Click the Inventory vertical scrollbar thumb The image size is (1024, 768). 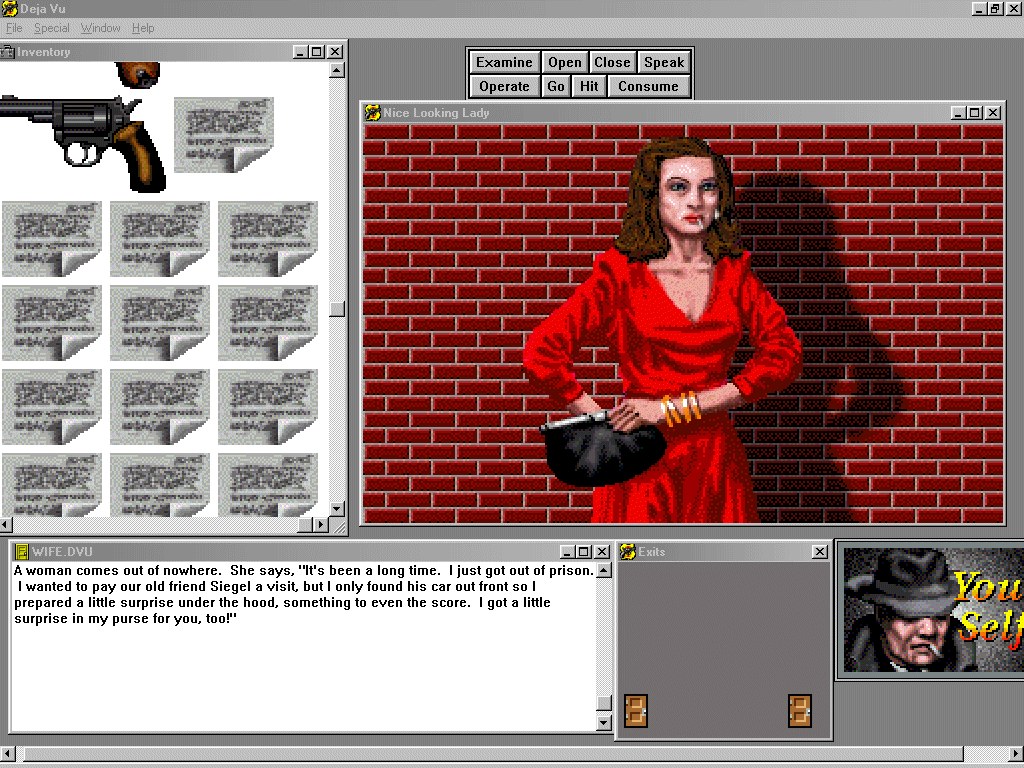337,309
